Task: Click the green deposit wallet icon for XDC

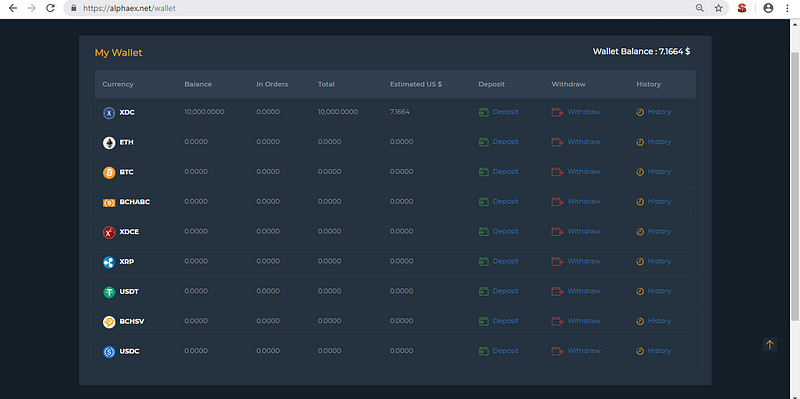Action: pos(484,112)
